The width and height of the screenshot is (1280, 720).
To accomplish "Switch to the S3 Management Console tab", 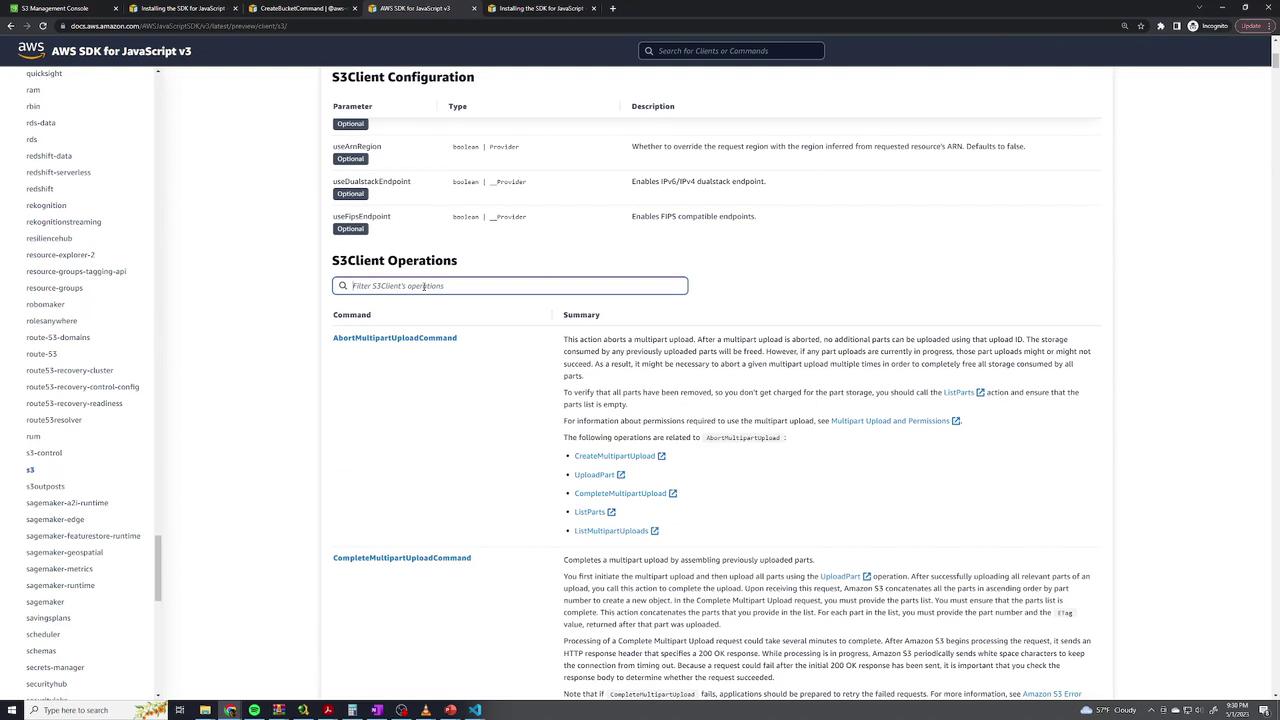I will tap(62, 8).
